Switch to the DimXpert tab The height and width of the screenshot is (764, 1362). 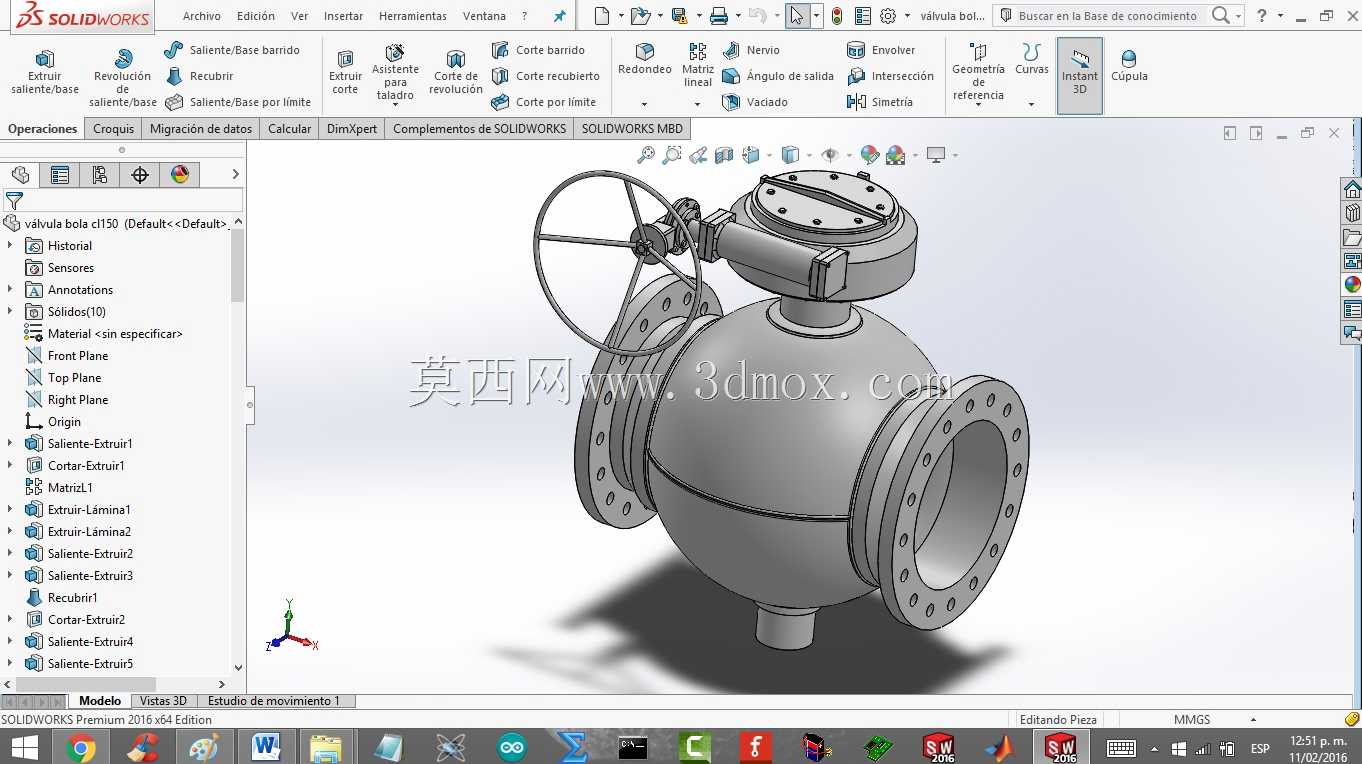point(352,128)
